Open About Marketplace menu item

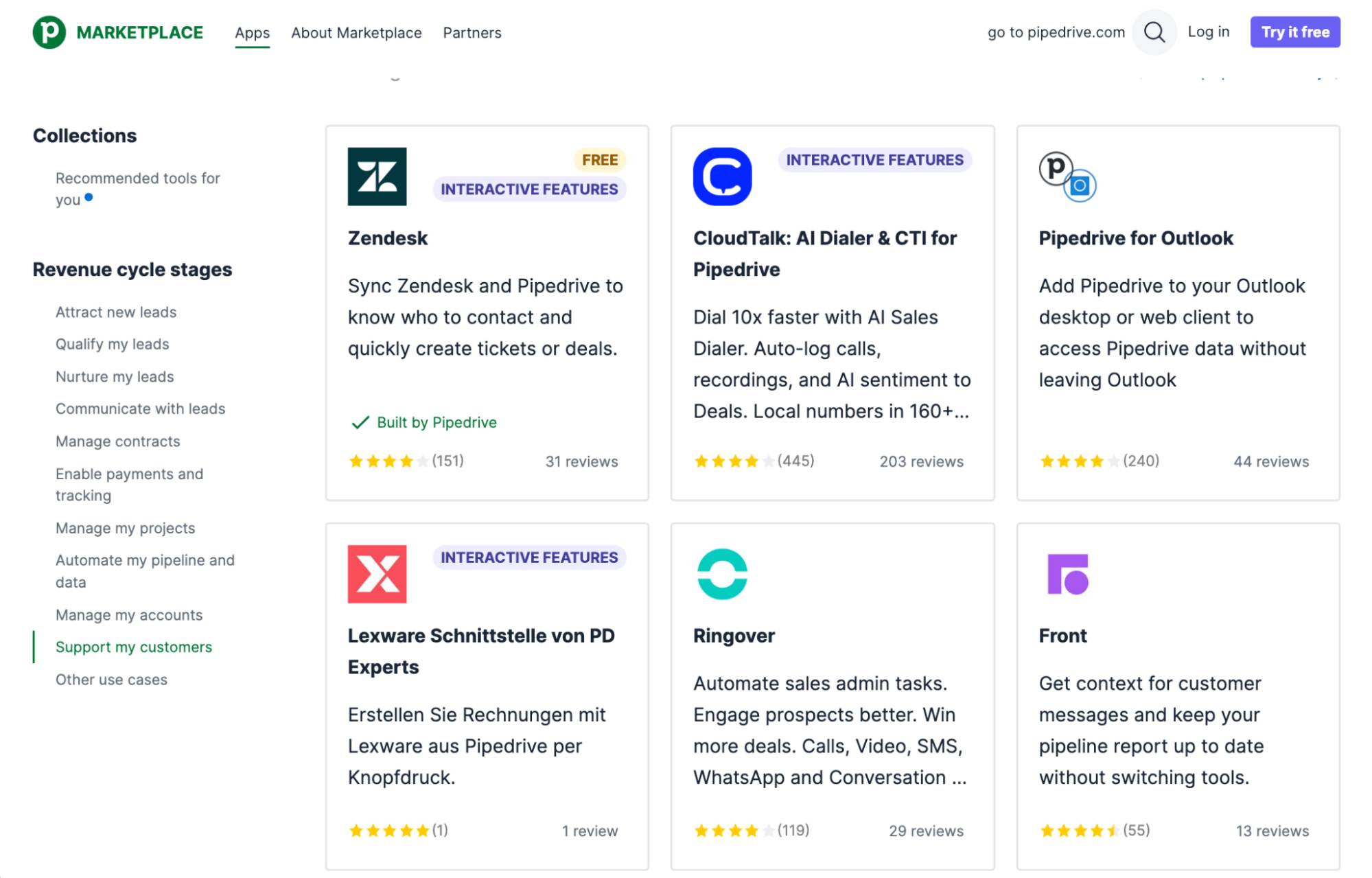tap(356, 33)
